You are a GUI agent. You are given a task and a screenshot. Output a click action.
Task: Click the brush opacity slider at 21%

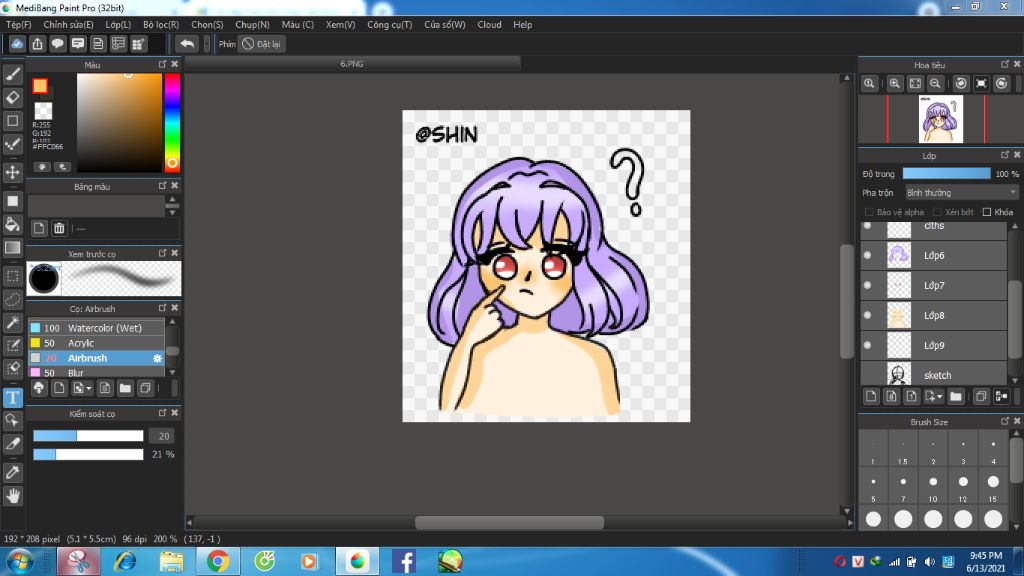pos(88,454)
